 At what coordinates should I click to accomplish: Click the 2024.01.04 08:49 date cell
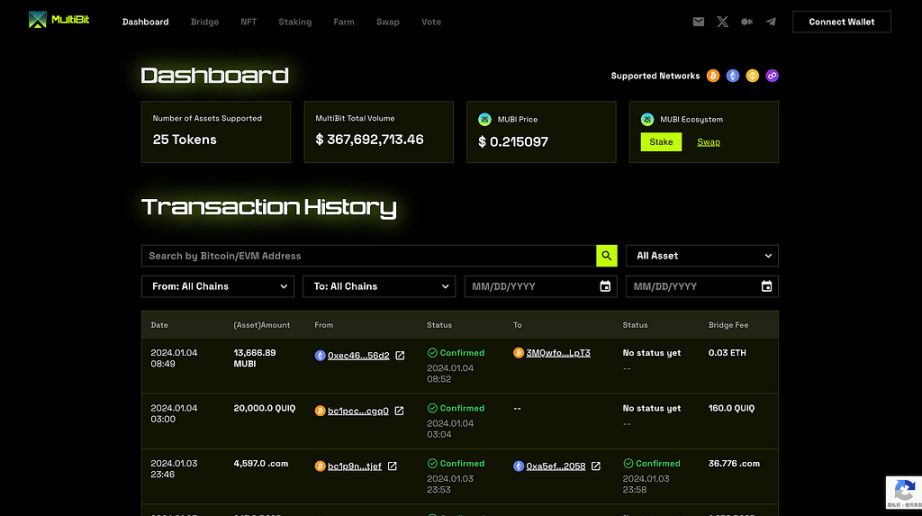[x=174, y=358]
